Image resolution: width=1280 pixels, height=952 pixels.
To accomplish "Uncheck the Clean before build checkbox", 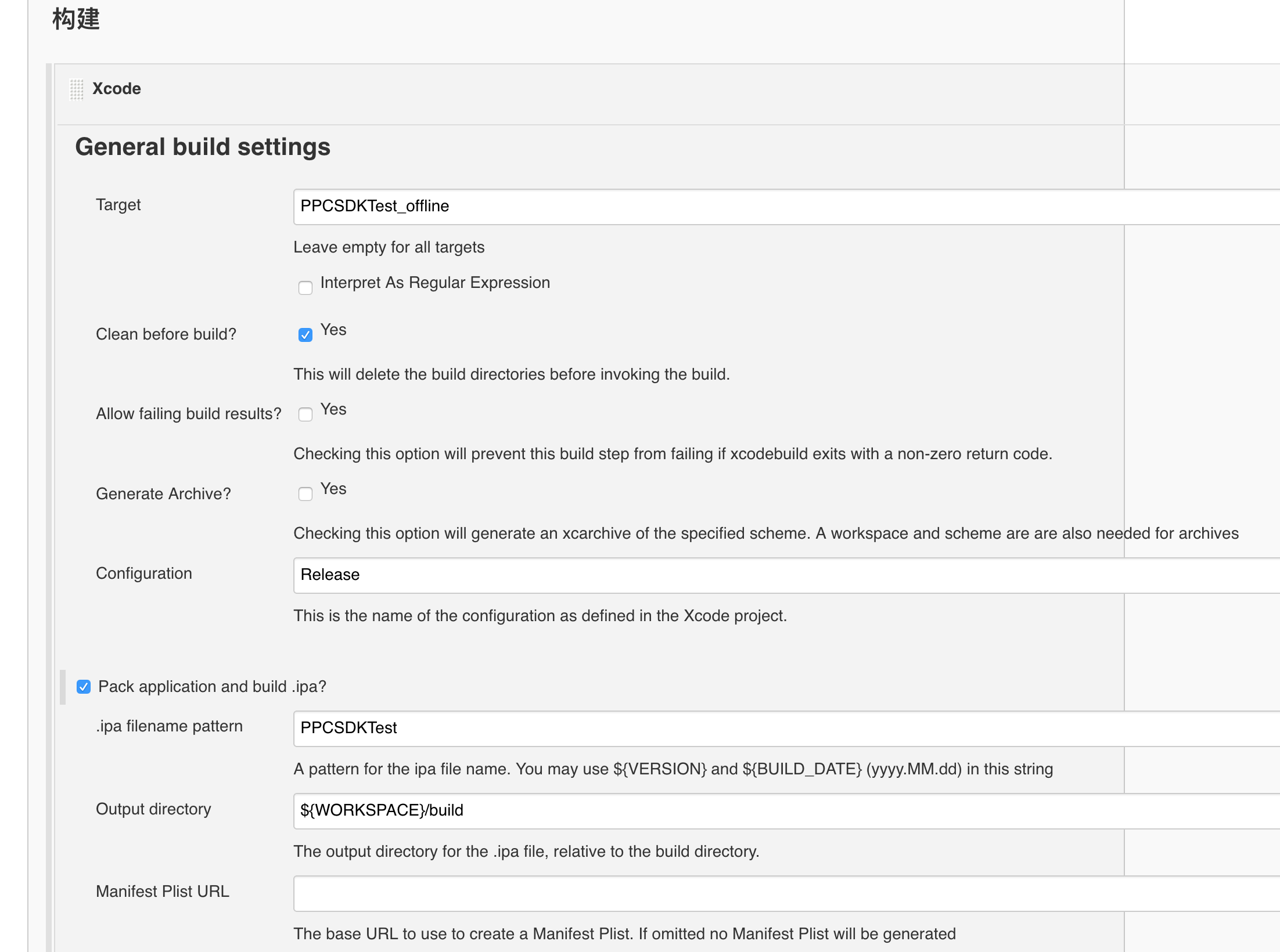I will 305,335.
